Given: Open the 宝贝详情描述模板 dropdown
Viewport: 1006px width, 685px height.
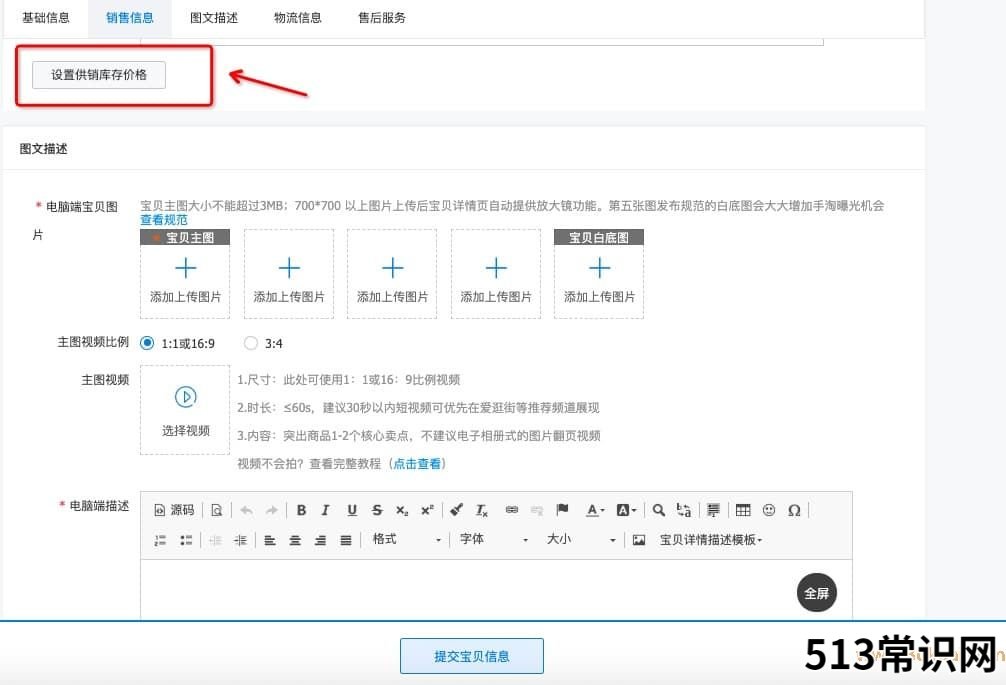Looking at the screenshot, I should (x=711, y=540).
